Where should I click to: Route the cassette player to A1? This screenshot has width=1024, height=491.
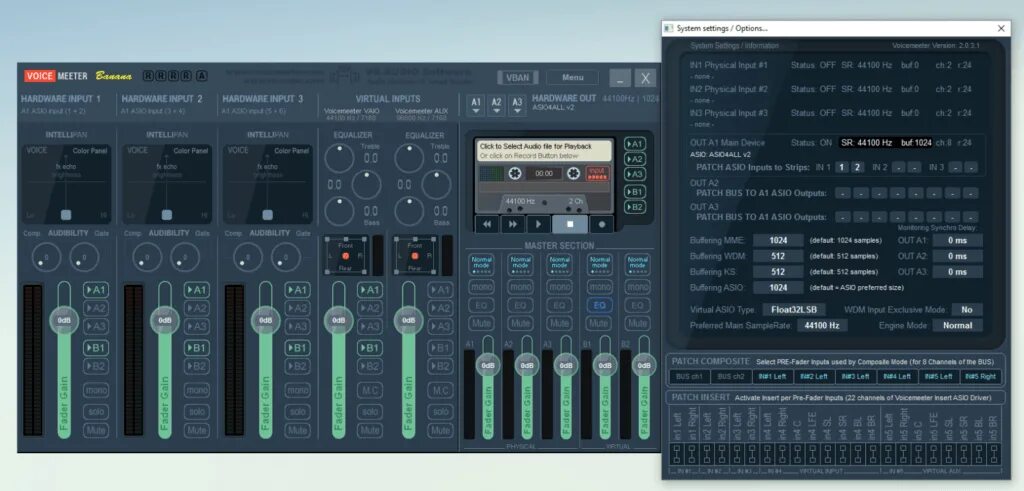tap(635, 144)
